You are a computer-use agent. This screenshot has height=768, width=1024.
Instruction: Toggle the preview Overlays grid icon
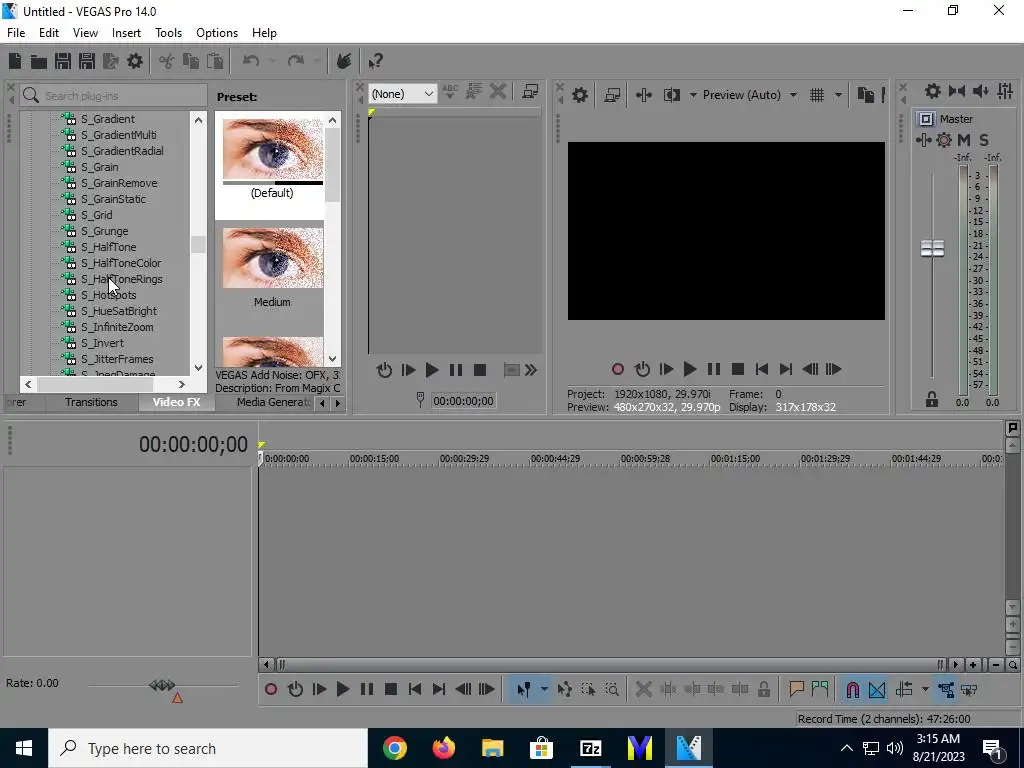point(817,95)
